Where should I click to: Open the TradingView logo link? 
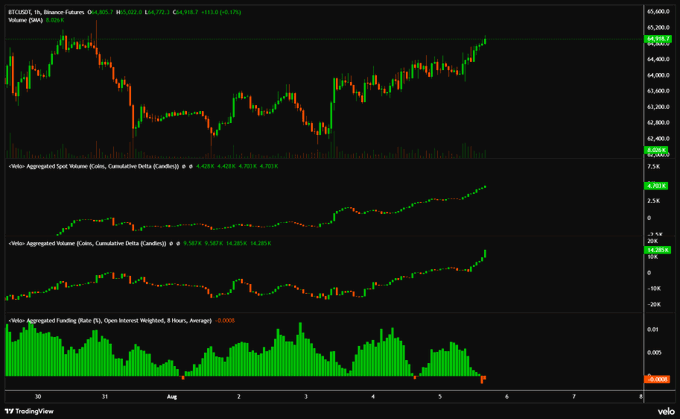[29, 411]
